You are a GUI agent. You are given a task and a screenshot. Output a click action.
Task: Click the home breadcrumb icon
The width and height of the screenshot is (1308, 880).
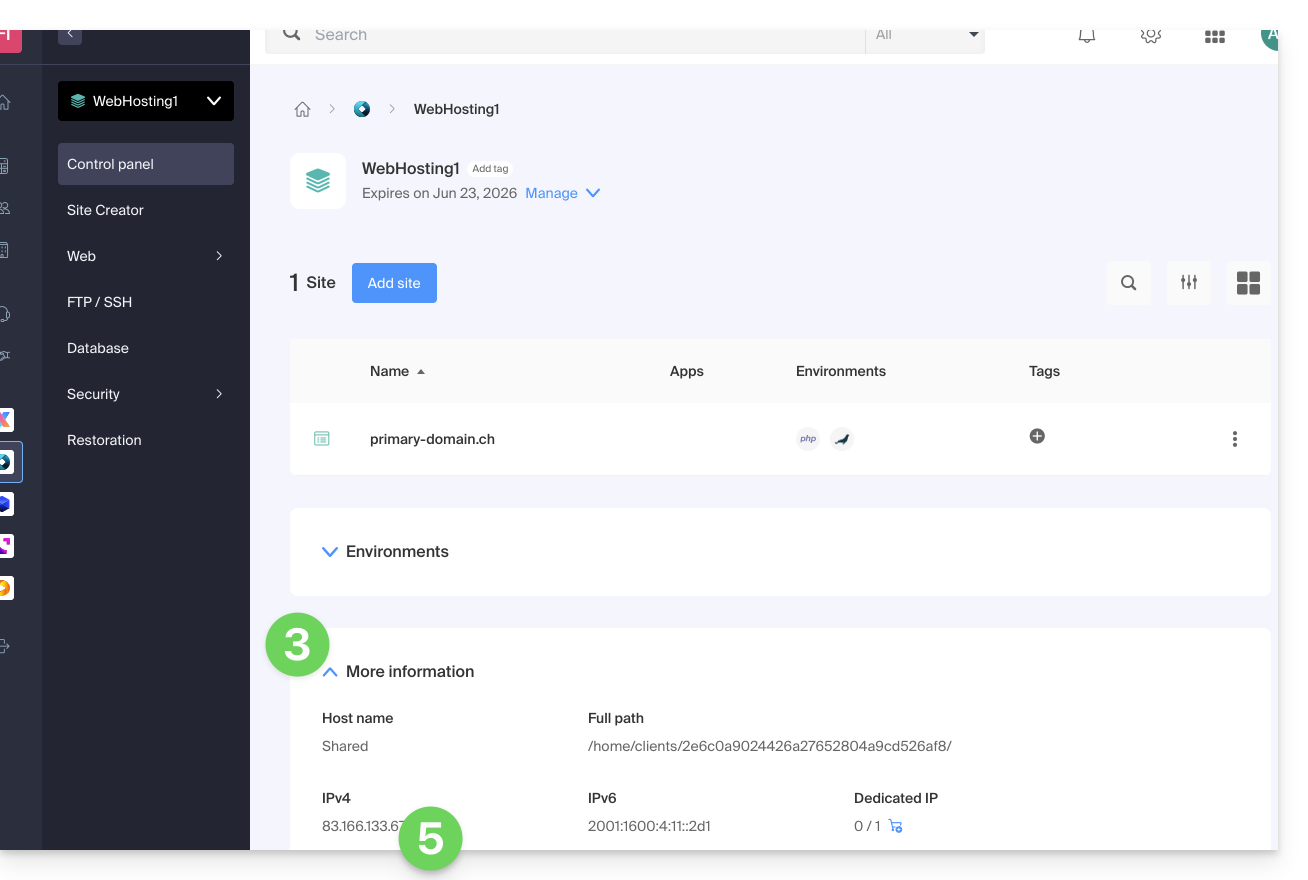302,110
